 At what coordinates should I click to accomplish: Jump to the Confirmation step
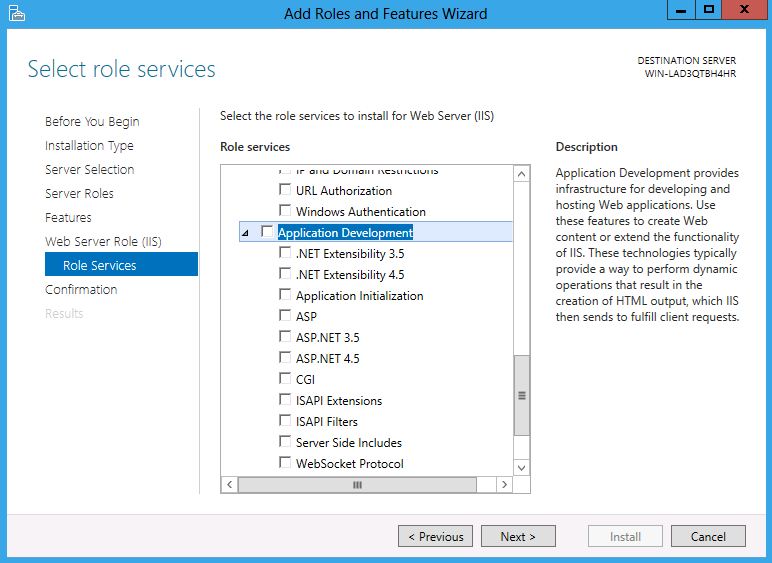click(x=81, y=289)
